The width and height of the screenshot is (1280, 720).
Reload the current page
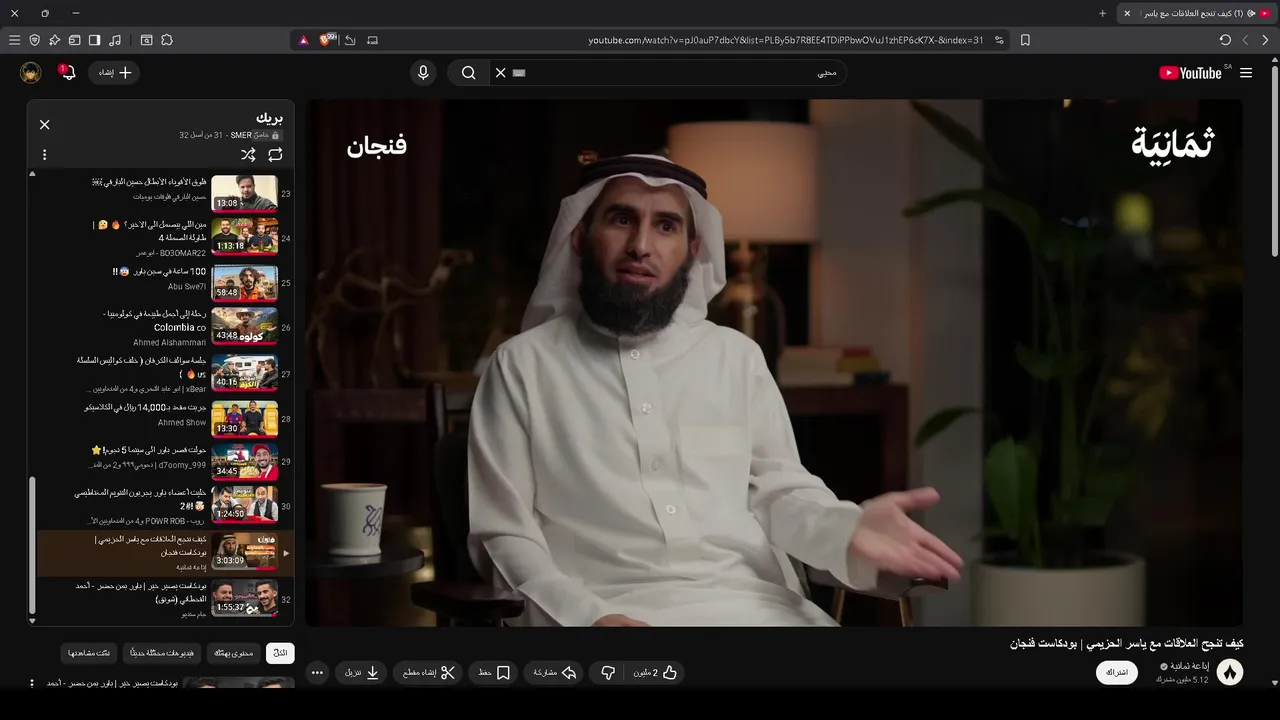coord(1225,40)
